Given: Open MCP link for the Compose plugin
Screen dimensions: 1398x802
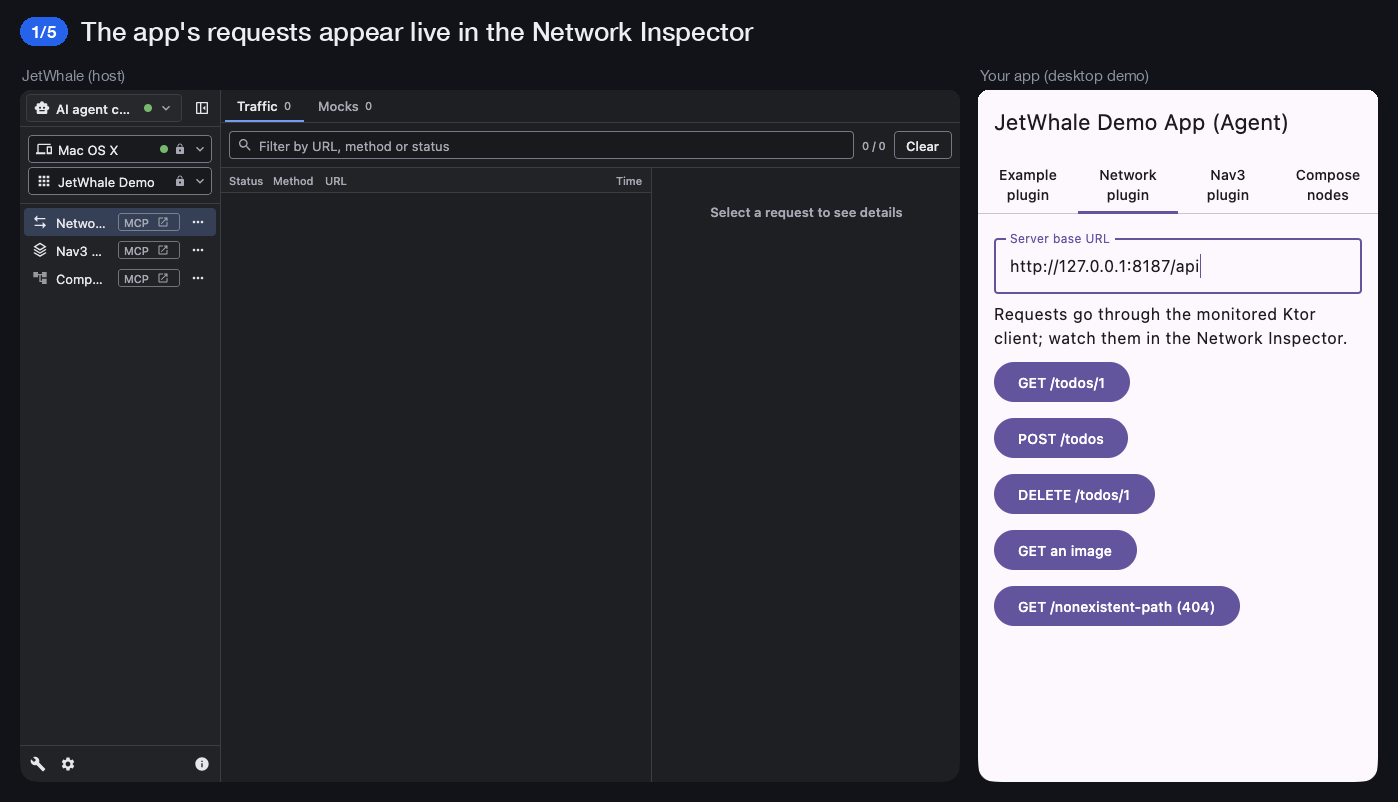Looking at the screenshot, I should pos(149,278).
